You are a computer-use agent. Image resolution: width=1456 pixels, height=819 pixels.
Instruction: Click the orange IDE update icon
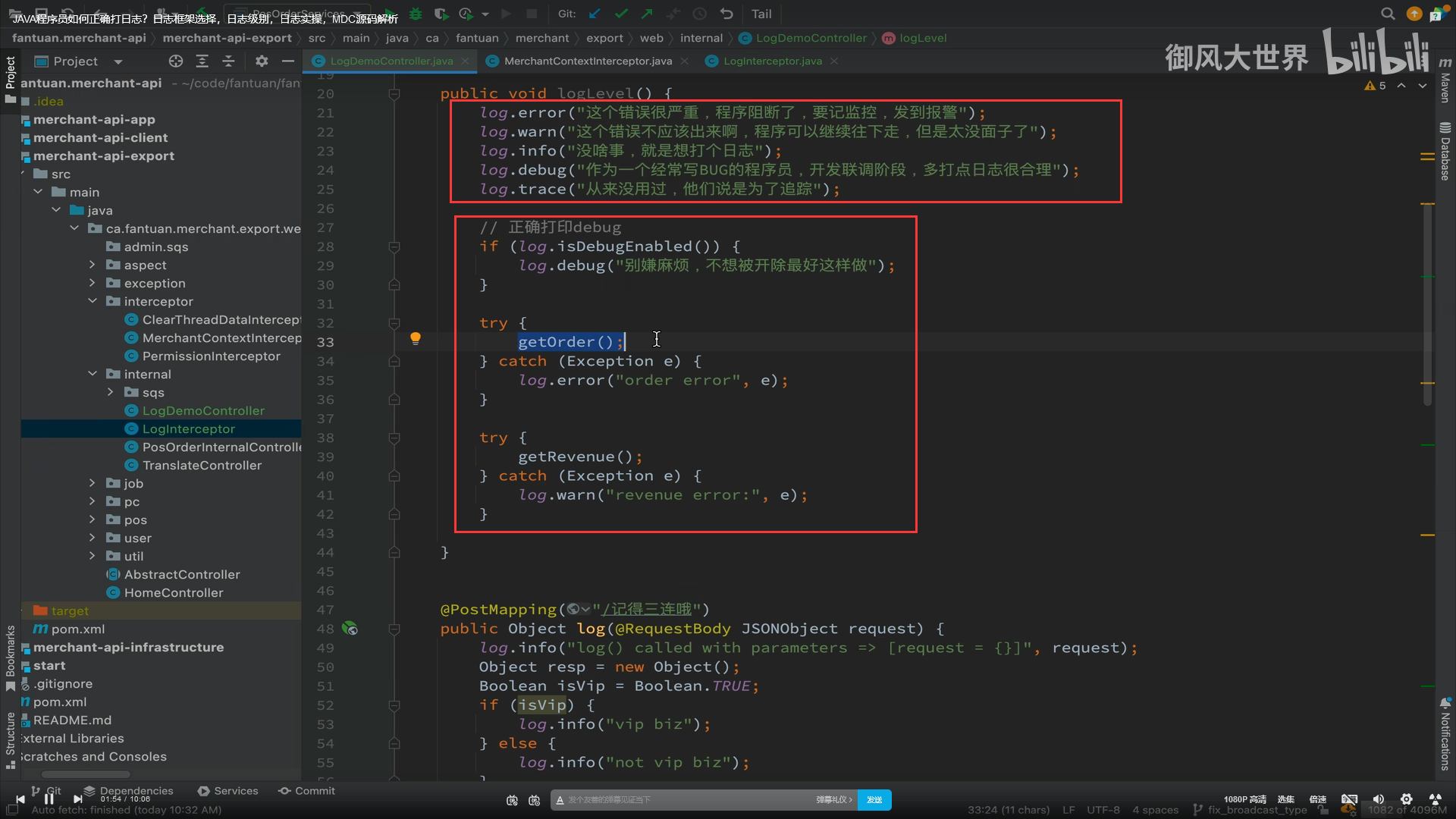point(1414,14)
